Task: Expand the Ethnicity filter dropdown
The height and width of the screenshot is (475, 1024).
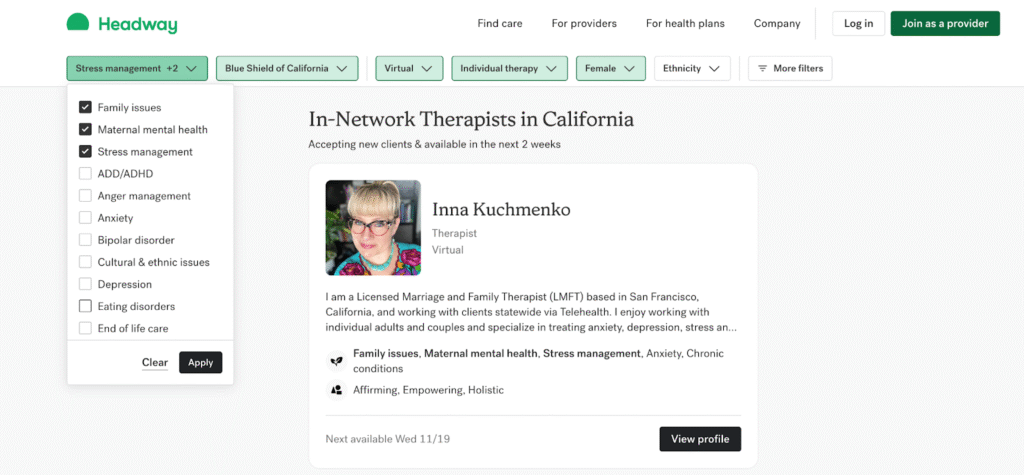Action: pos(692,68)
